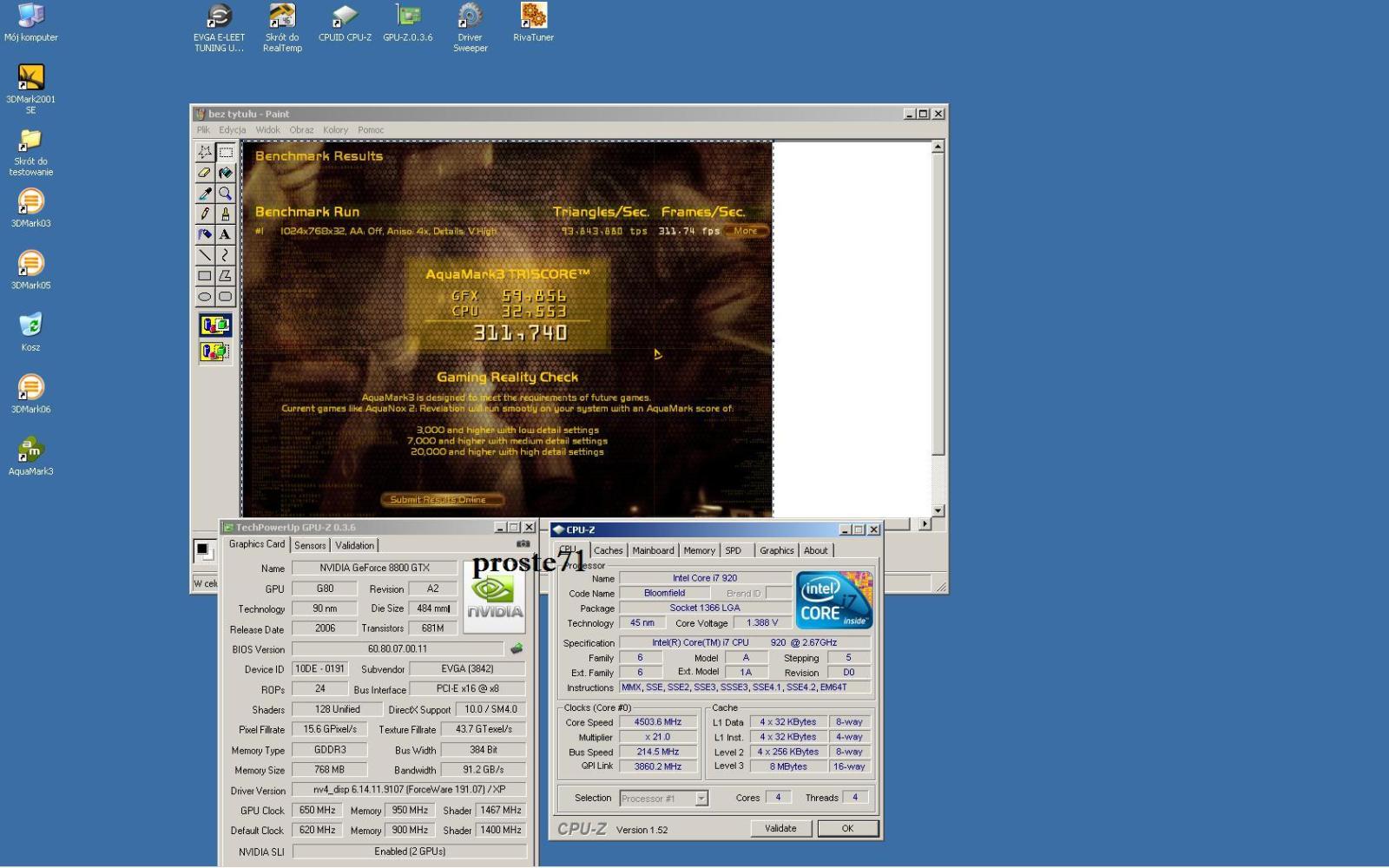The width and height of the screenshot is (1389, 868).
Task: Click Paint vertical scrollbar up arrow
Action: 938,147
